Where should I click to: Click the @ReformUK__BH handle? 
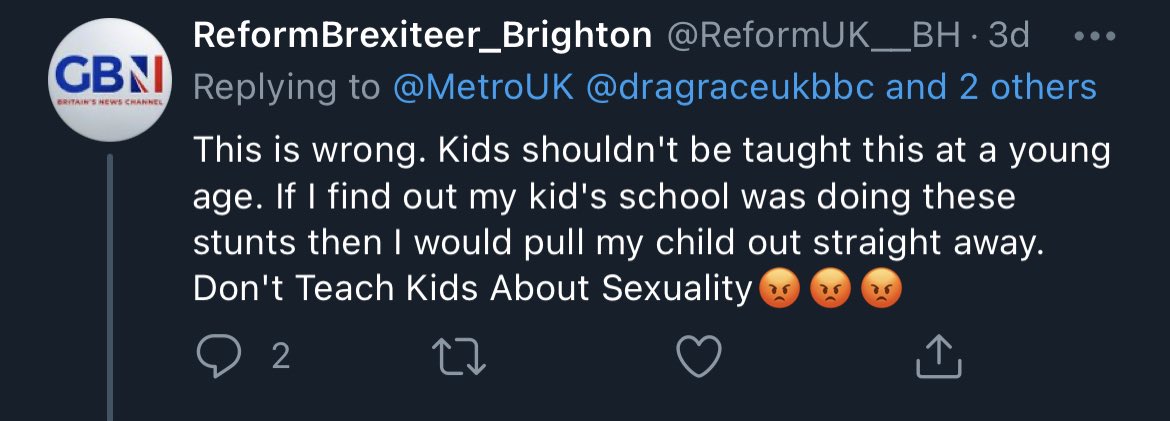point(814,35)
